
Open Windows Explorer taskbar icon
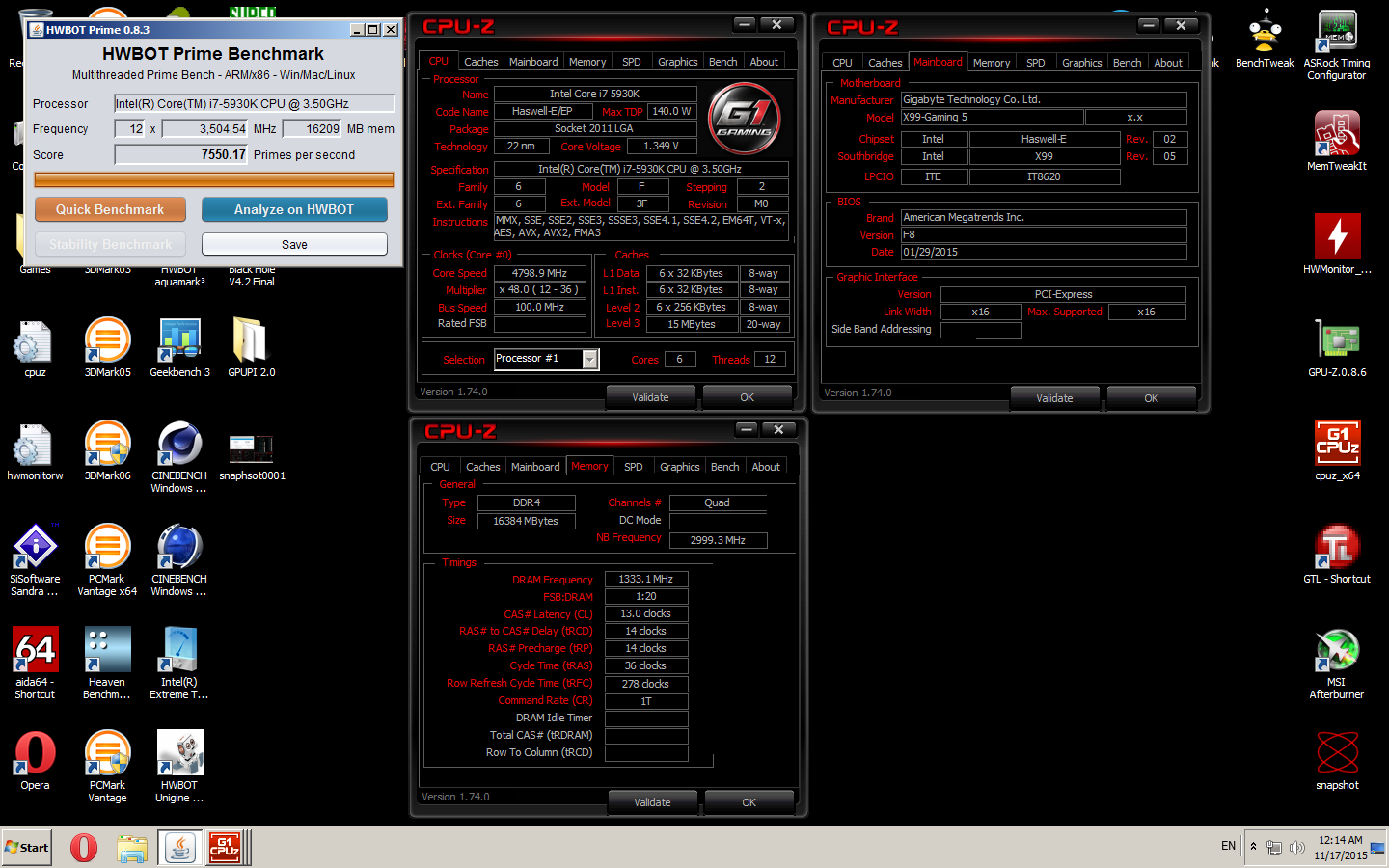(x=132, y=848)
